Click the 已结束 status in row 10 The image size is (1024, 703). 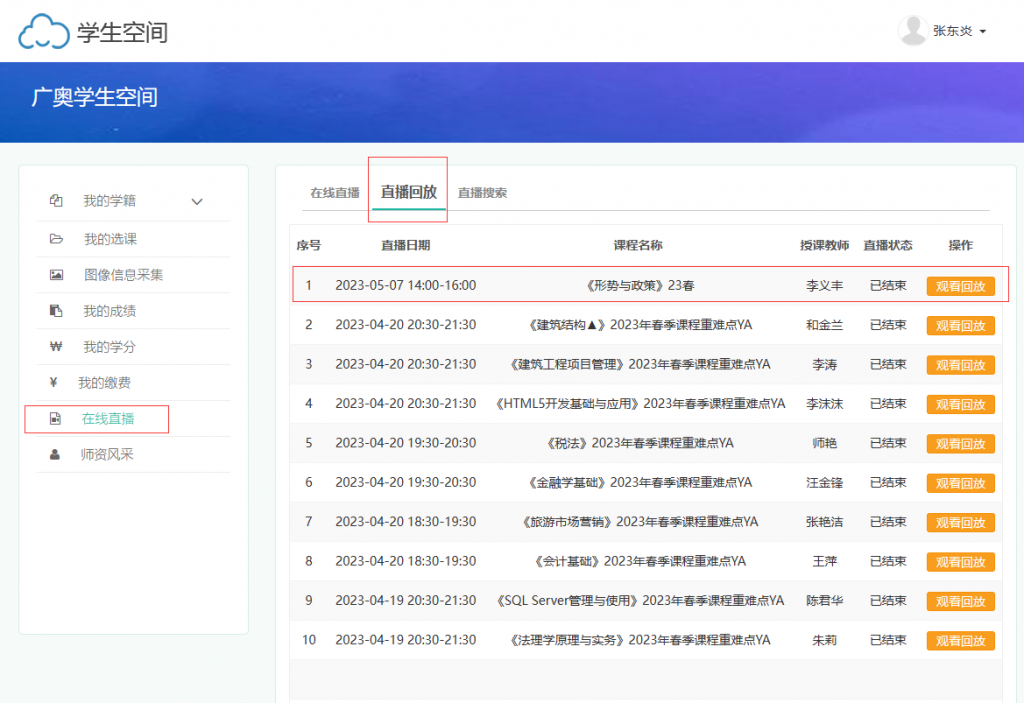point(888,640)
